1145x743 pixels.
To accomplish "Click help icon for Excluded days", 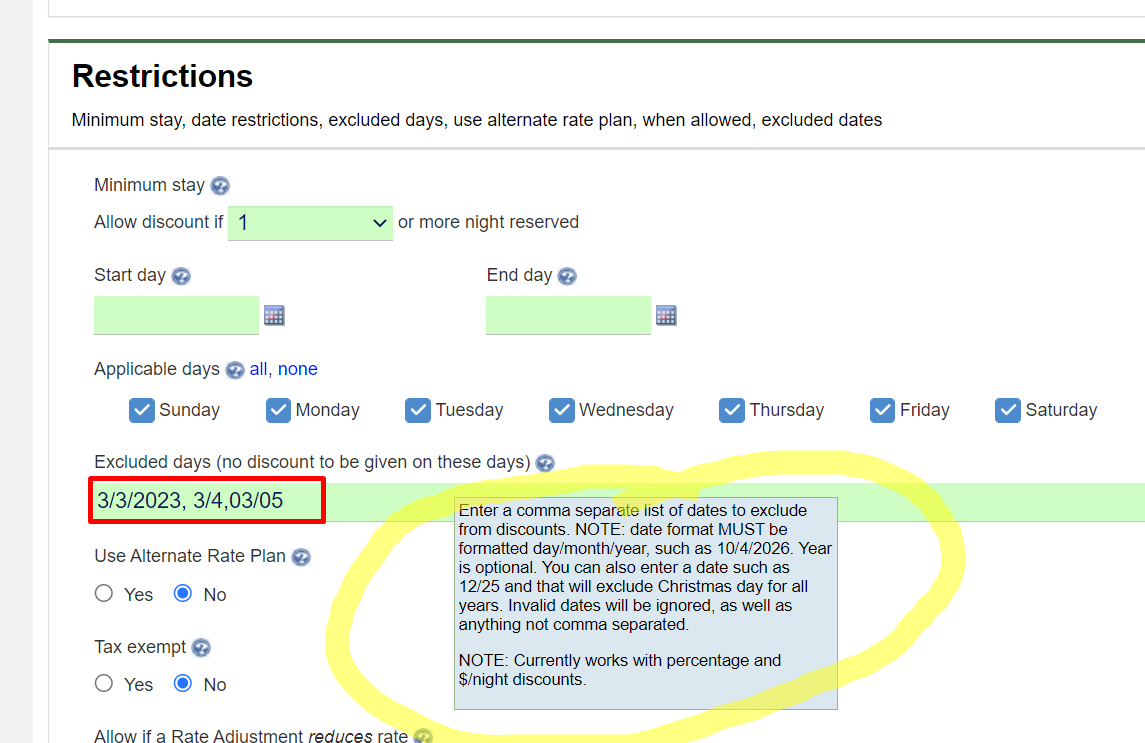I will click(x=545, y=463).
